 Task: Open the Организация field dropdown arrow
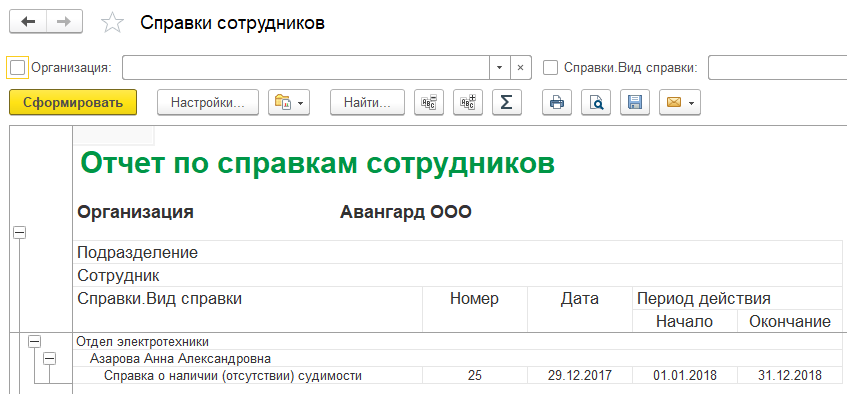pos(499,68)
